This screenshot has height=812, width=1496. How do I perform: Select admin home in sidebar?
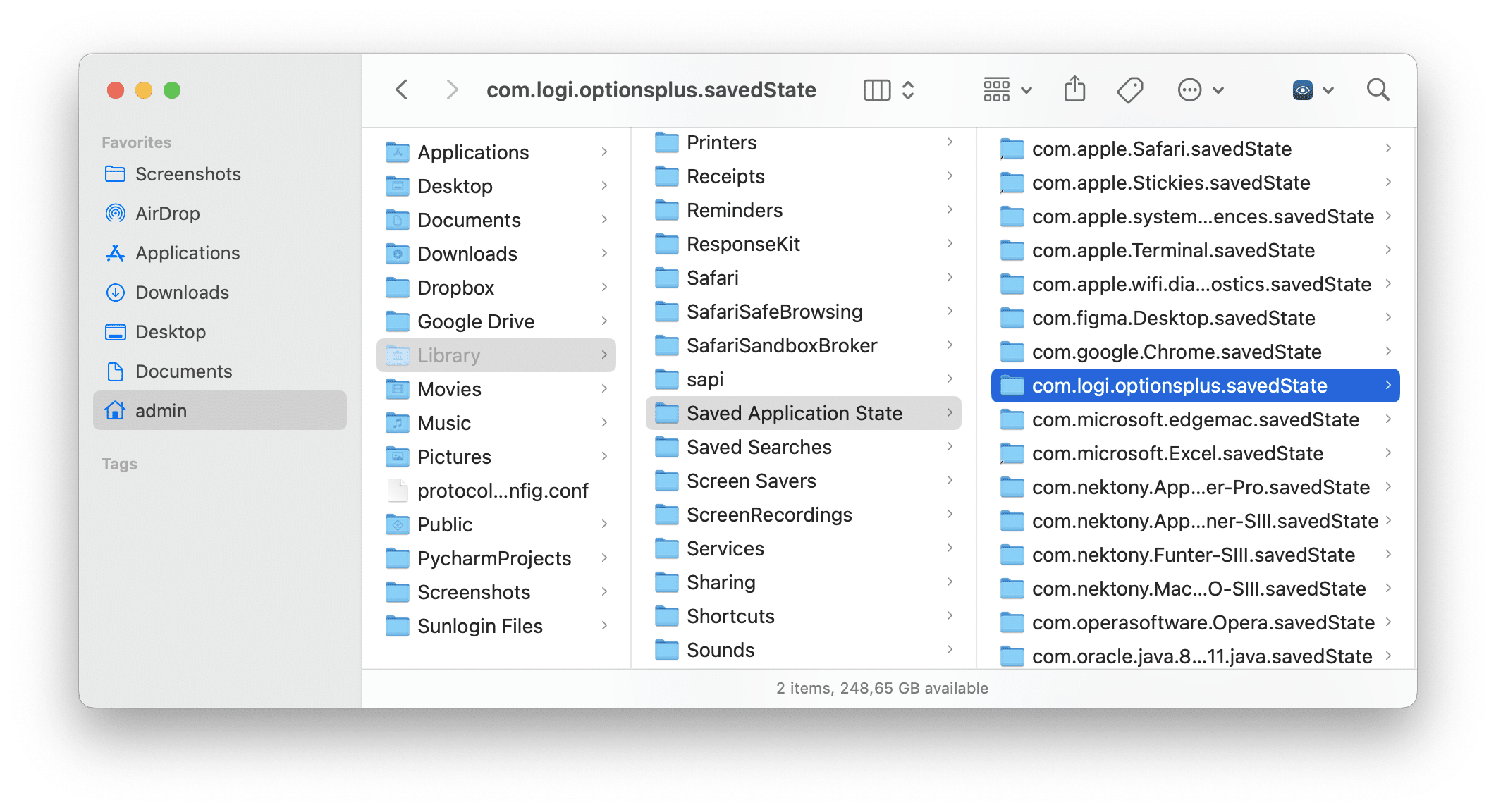[x=220, y=410]
